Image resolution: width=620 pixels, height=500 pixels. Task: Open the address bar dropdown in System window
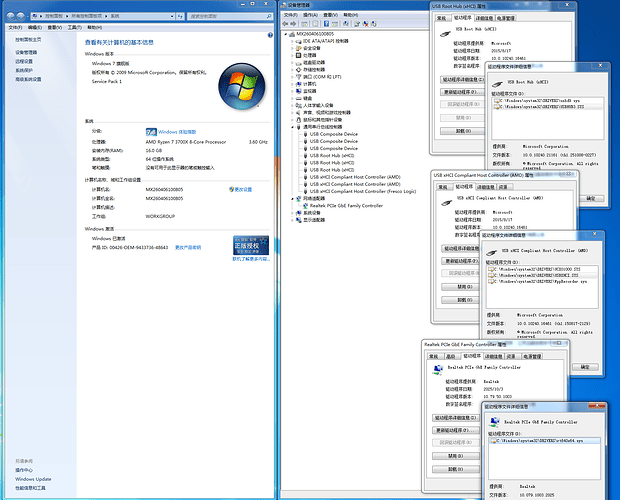coord(172,16)
